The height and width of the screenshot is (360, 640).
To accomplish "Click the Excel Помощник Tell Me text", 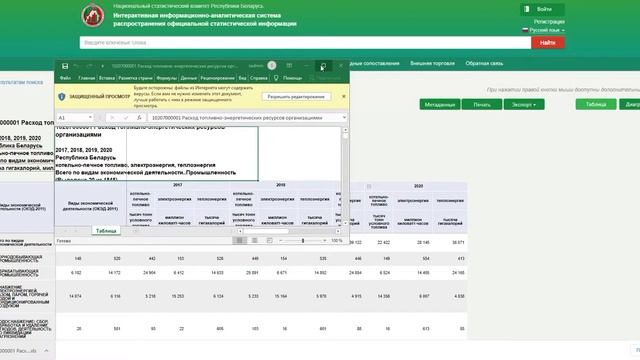I will [x=293, y=78].
